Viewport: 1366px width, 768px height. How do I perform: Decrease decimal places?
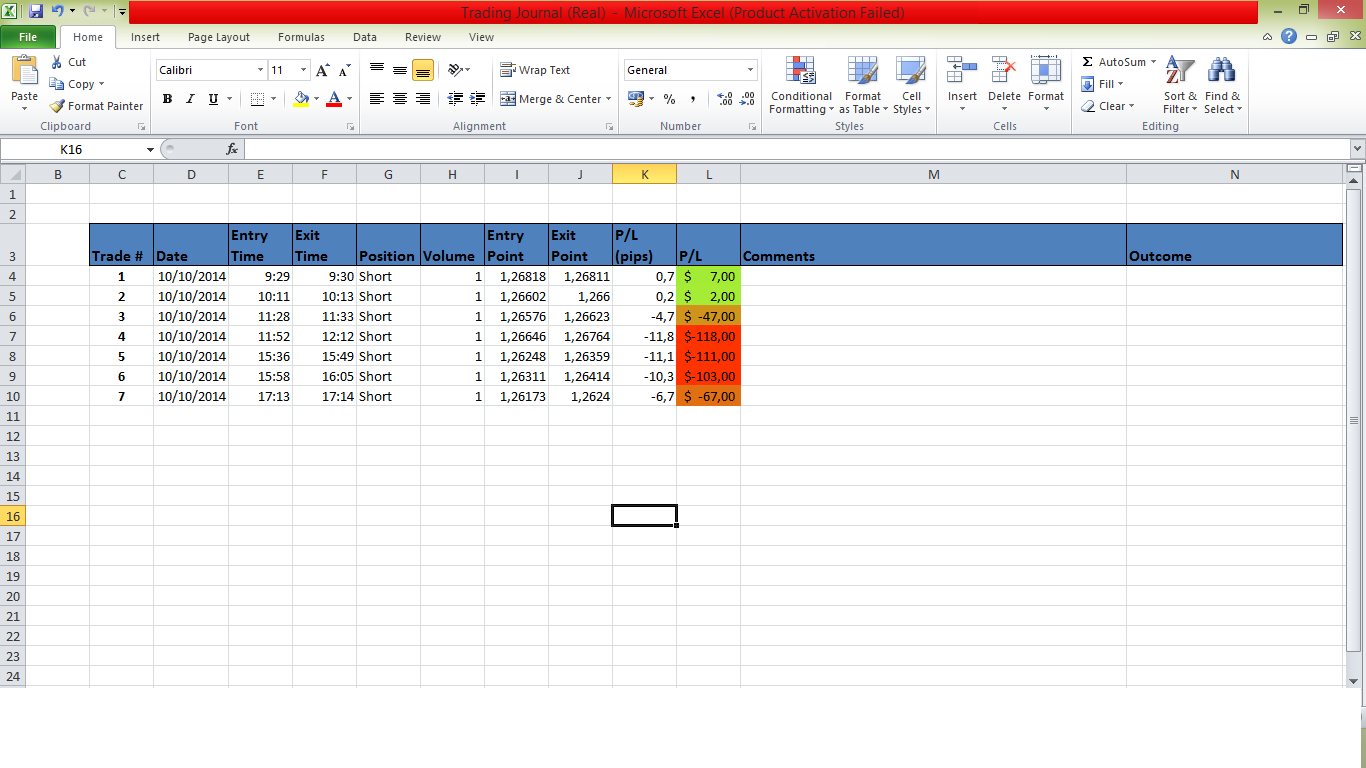[748, 99]
